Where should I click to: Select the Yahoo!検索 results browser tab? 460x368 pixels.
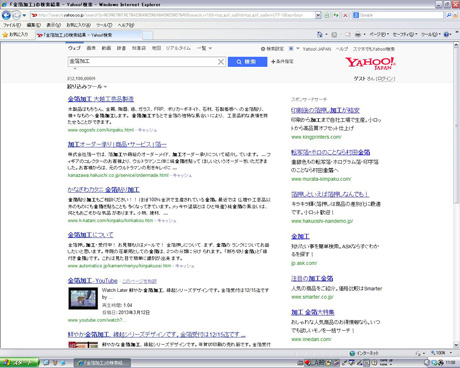pyautogui.click(x=88, y=35)
